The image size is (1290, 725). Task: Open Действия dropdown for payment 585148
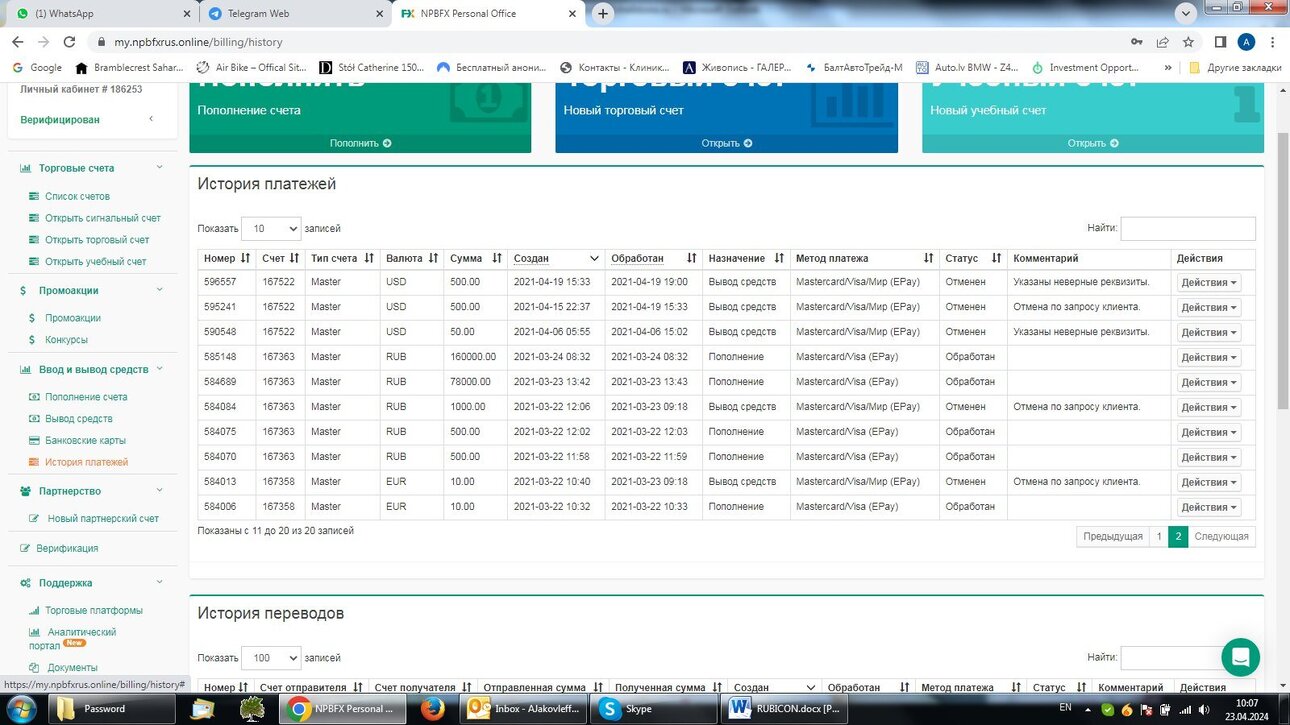pyautogui.click(x=1208, y=357)
